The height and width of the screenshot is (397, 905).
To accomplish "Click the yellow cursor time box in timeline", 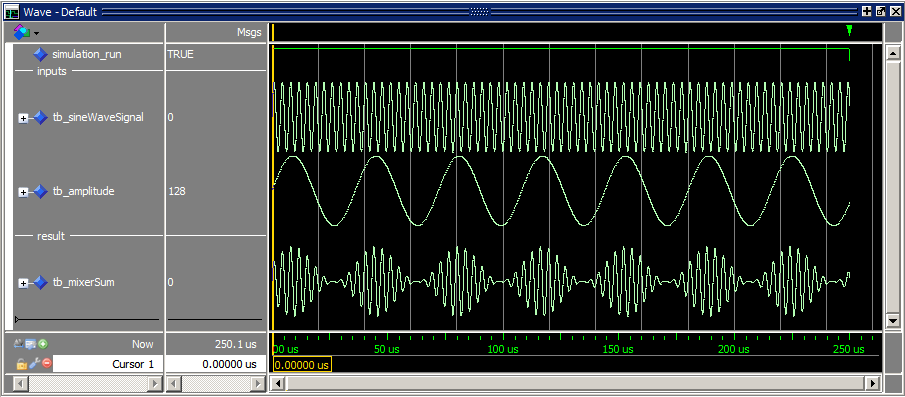I will pos(302,365).
